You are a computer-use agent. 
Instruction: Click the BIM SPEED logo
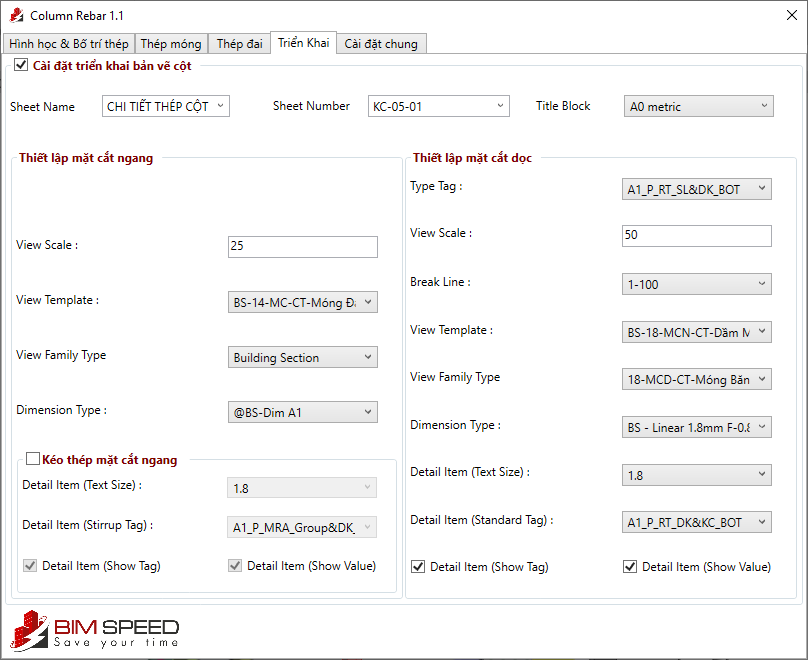click(x=95, y=632)
